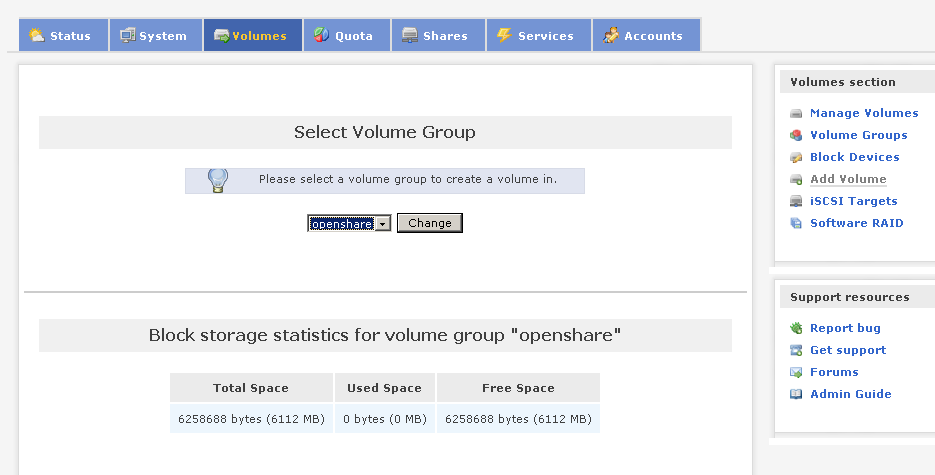Click the Add Volume icon in sidebar
Viewport: 935px width, 475px height.
(x=796, y=179)
